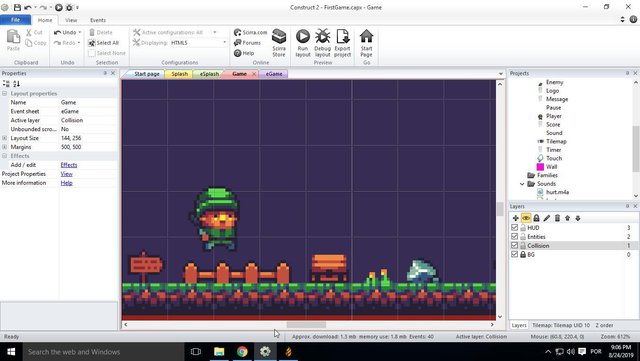Screen dimensions: 640x361
Task: Open the tab list dropdown arrow beside the layout tabs
Action: [501, 74]
